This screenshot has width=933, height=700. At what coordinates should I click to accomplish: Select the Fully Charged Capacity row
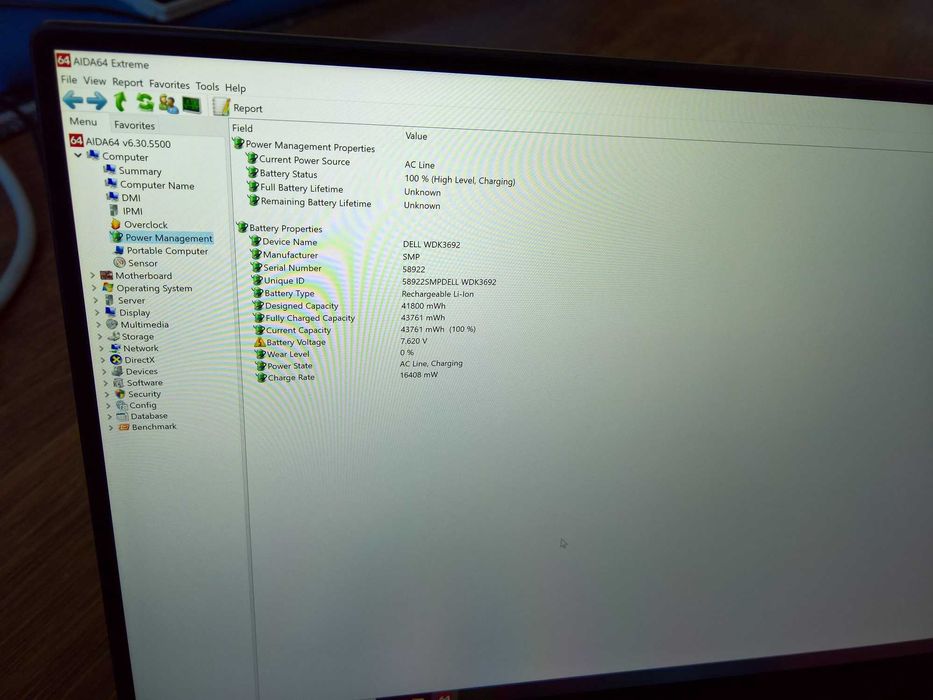pos(305,318)
